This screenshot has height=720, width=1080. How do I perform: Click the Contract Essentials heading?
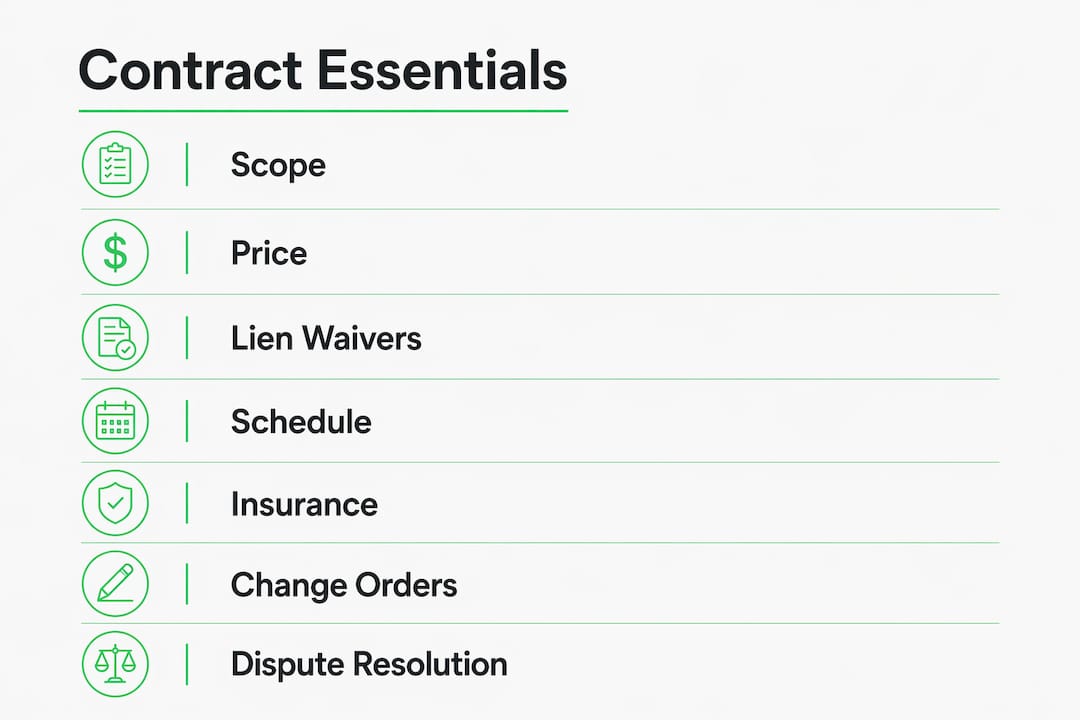pyautogui.click(x=322, y=70)
